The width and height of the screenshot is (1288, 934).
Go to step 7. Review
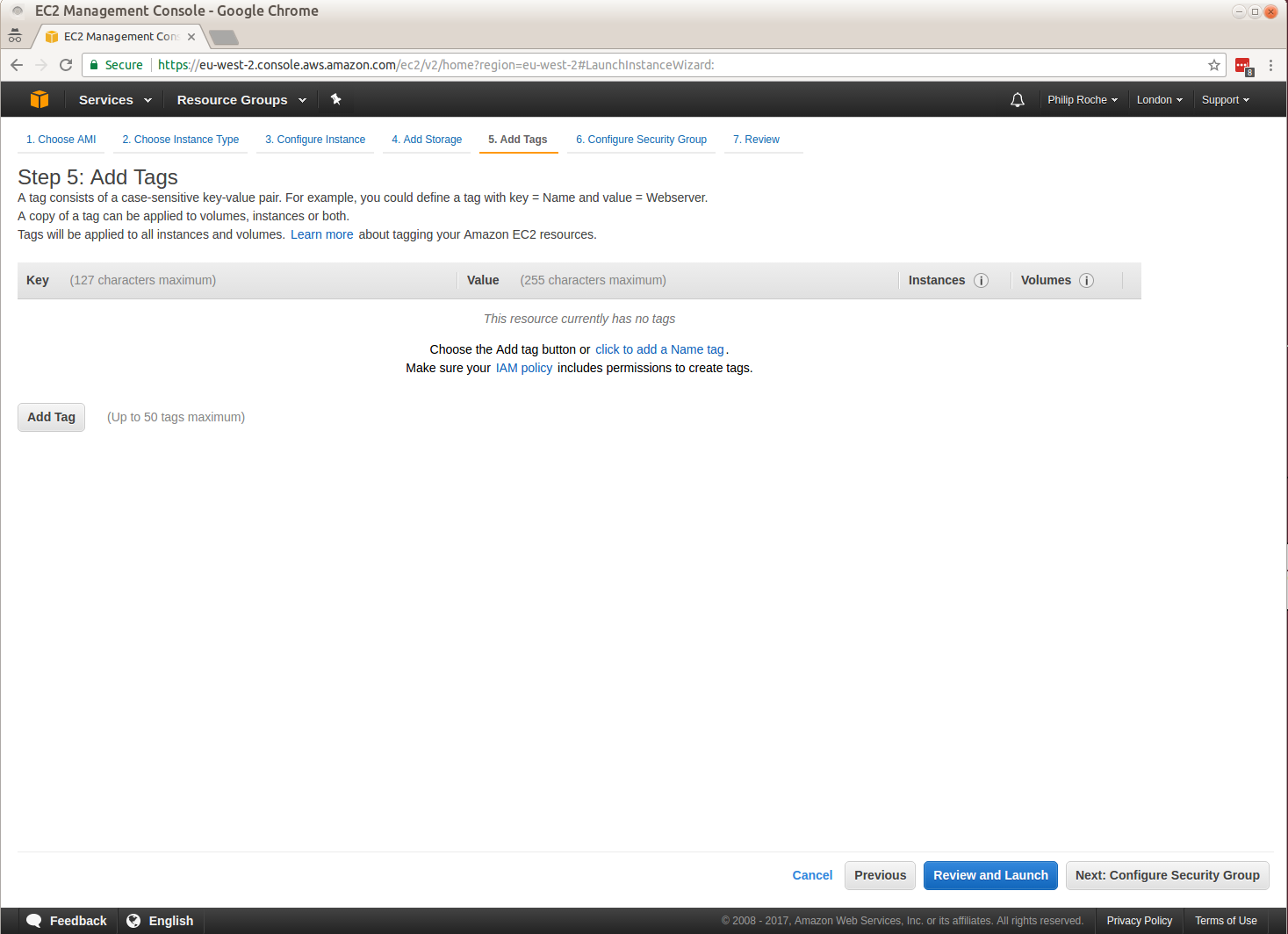pyautogui.click(x=757, y=140)
